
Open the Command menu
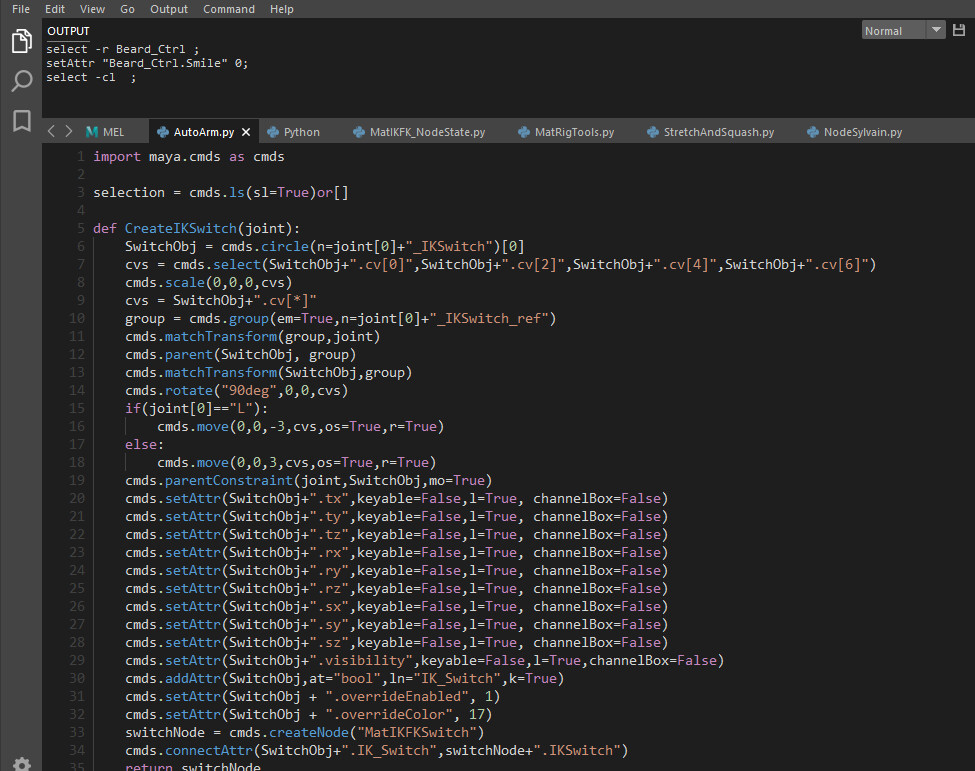point(228,9)
